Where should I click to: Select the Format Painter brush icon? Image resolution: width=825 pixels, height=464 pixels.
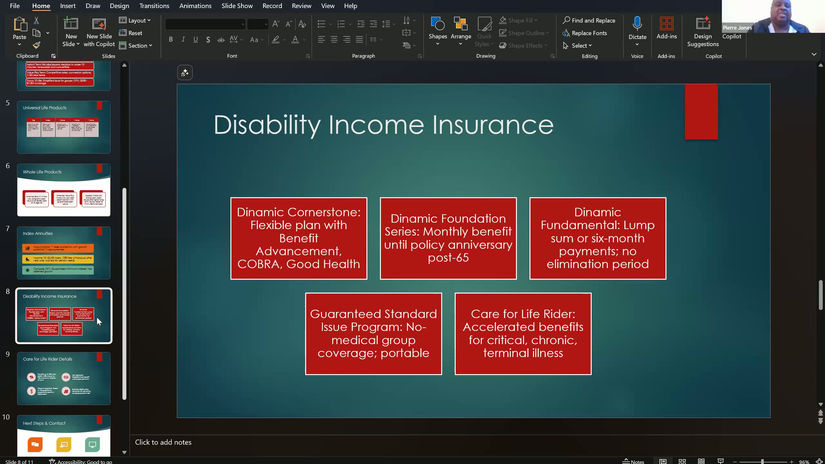[36, 45]
